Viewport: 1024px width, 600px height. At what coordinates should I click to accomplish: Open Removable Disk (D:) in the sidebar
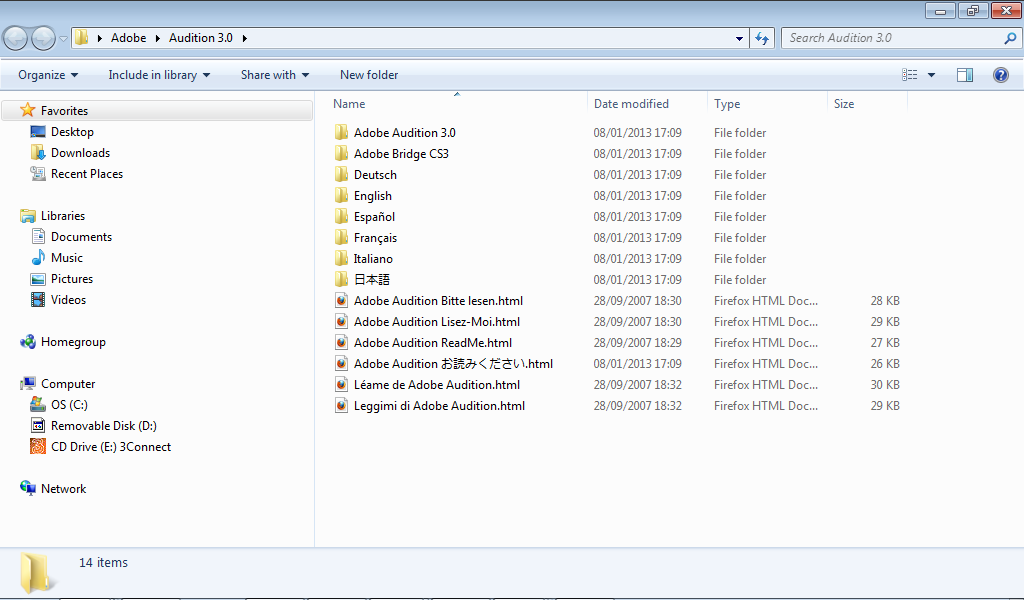[103, 426]
